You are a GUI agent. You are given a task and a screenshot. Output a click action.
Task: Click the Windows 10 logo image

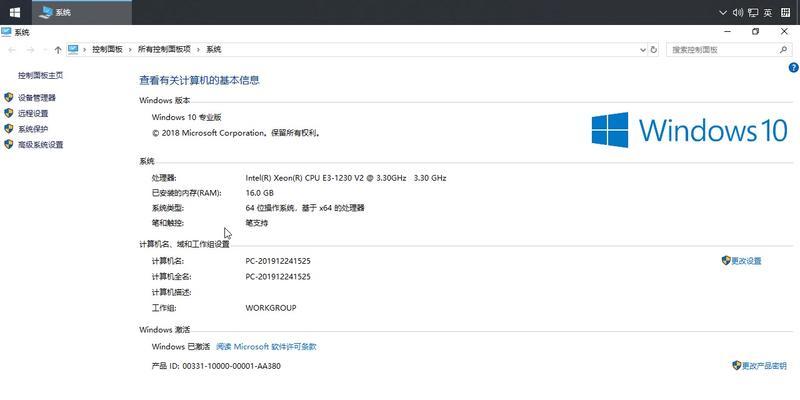click(x=689, y=130)
